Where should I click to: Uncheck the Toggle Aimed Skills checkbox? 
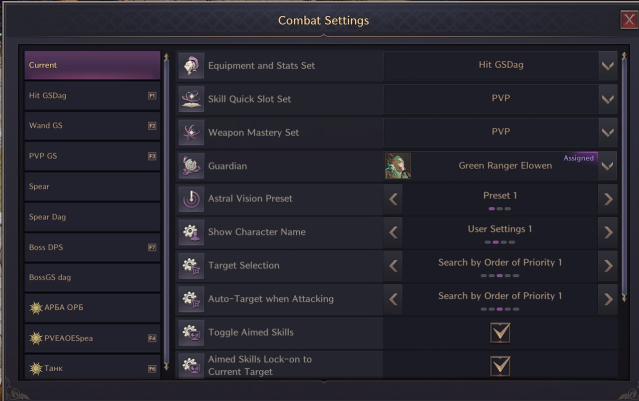[500, 332]
